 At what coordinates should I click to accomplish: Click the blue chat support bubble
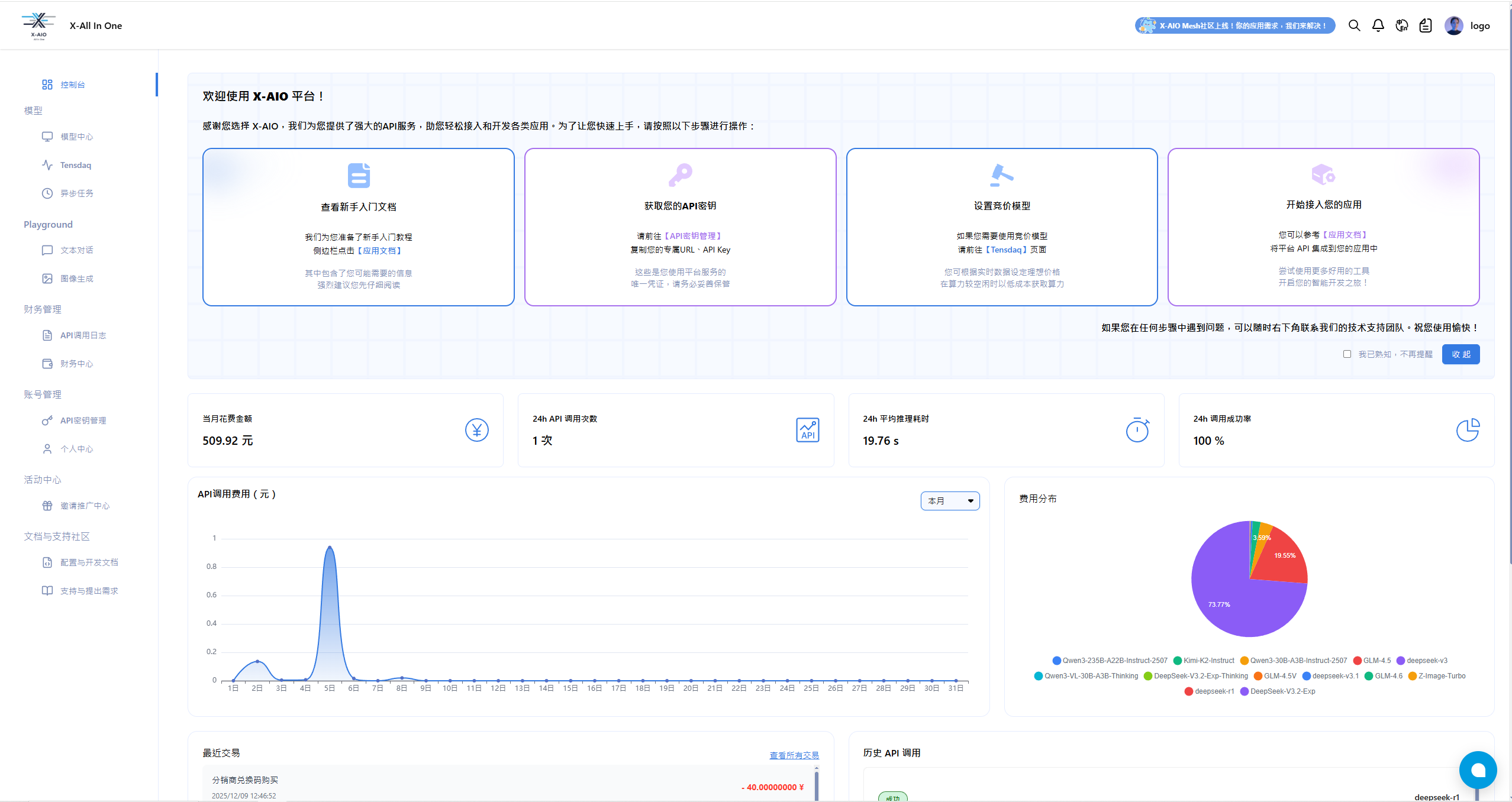1478,769
